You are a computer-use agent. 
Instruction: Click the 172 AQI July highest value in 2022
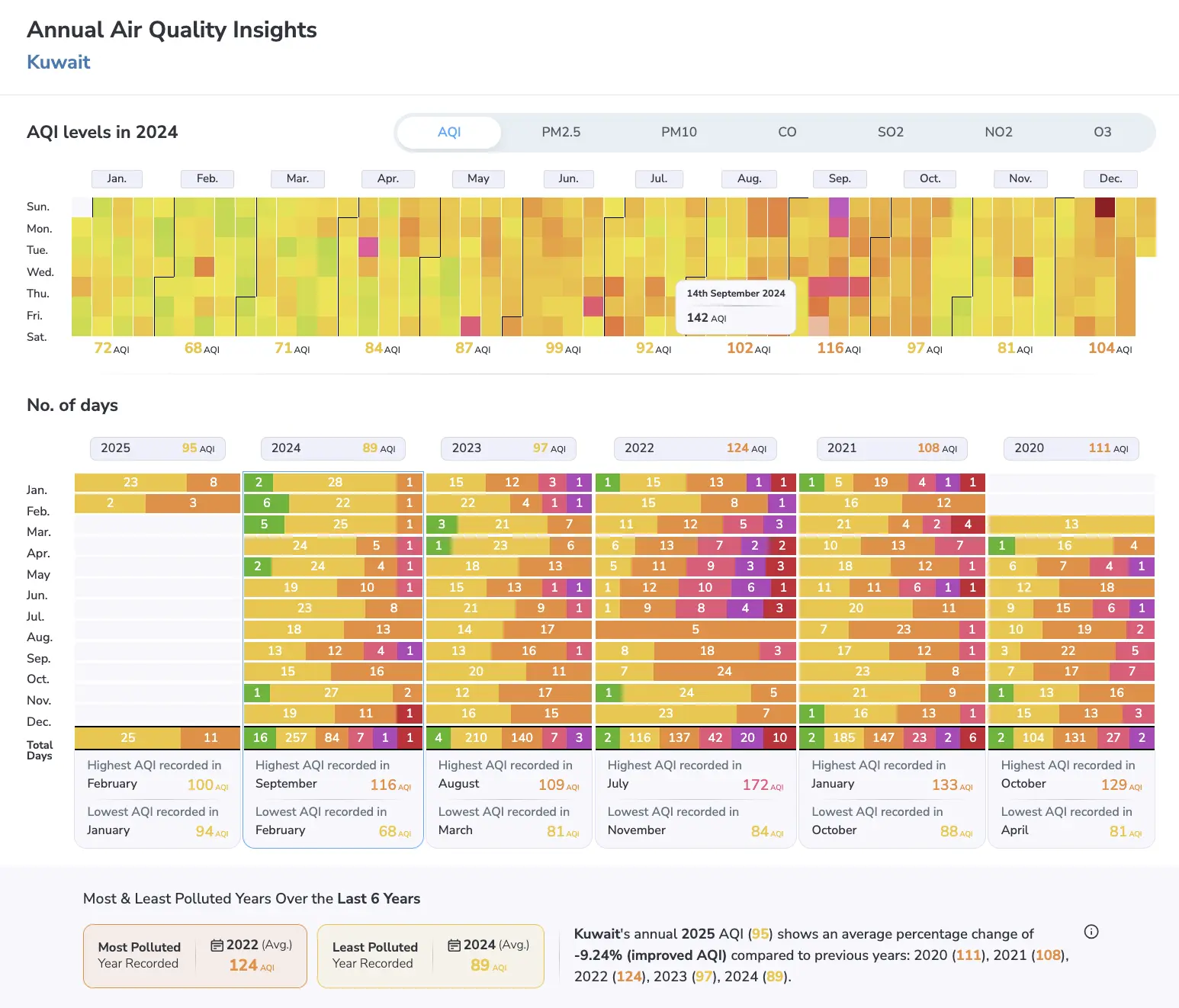pyautogui.click(x=763, y=785)
